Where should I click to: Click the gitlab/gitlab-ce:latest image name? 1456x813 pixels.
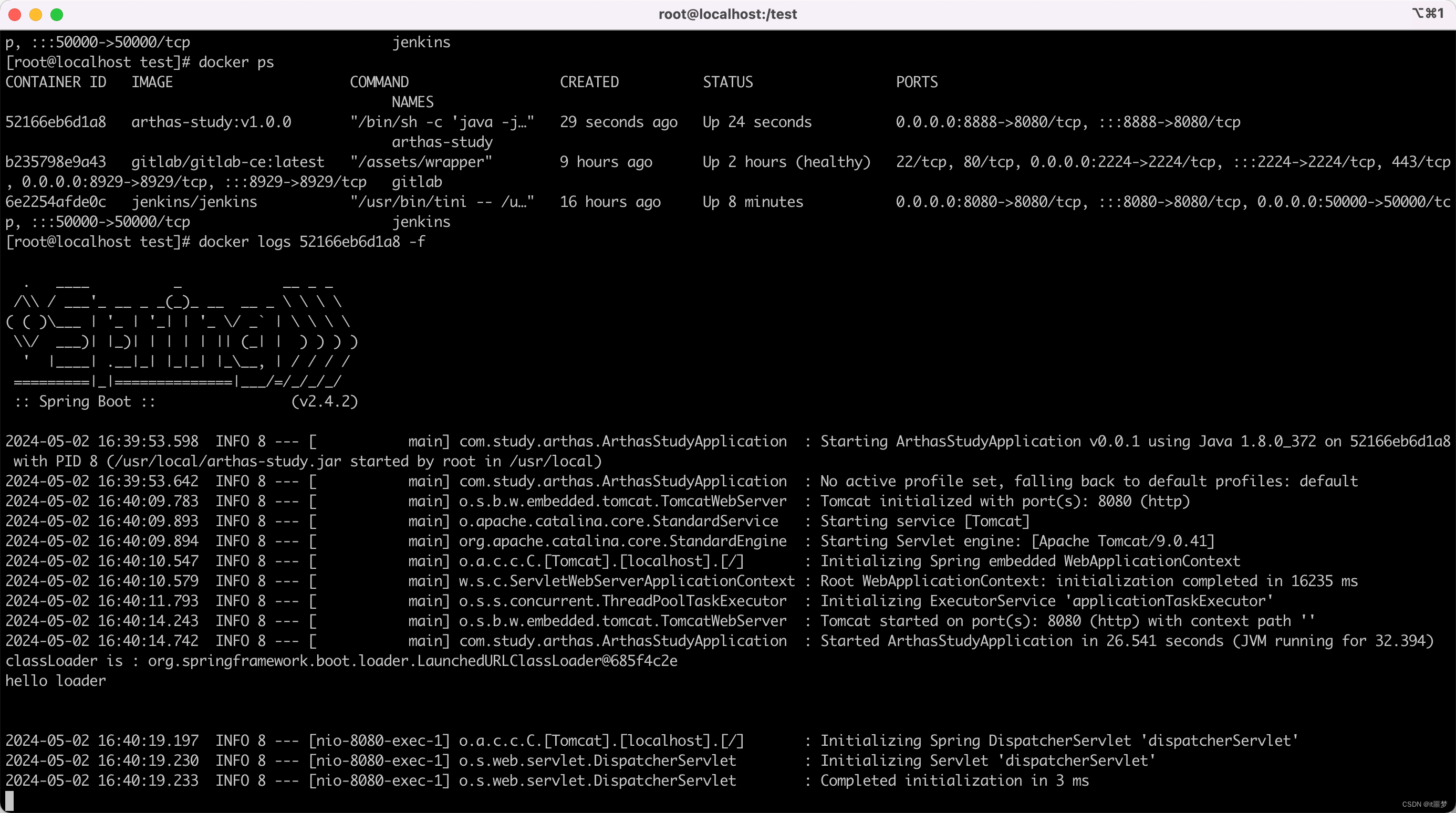coord(228,162)
